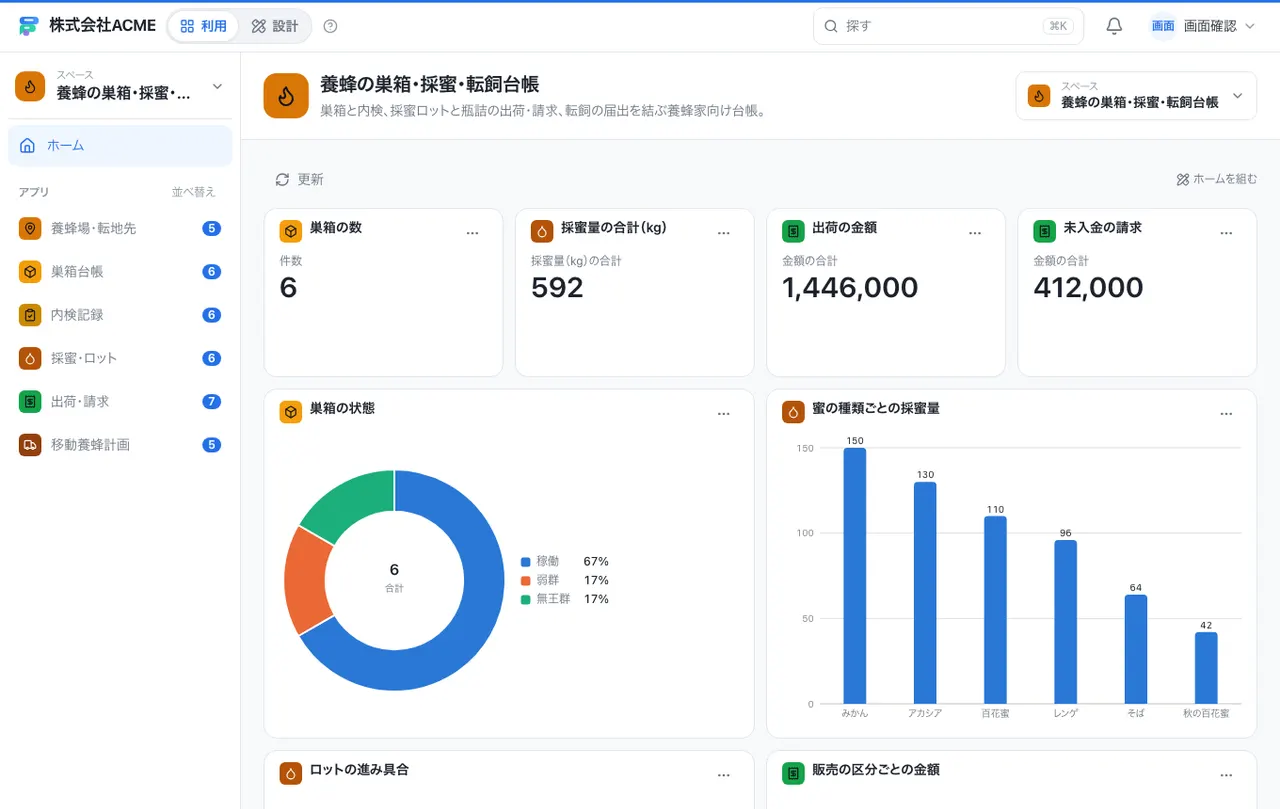
Task: Open the 販売の区分ごとの金額 card options menu
Action: coord(1226,775)
